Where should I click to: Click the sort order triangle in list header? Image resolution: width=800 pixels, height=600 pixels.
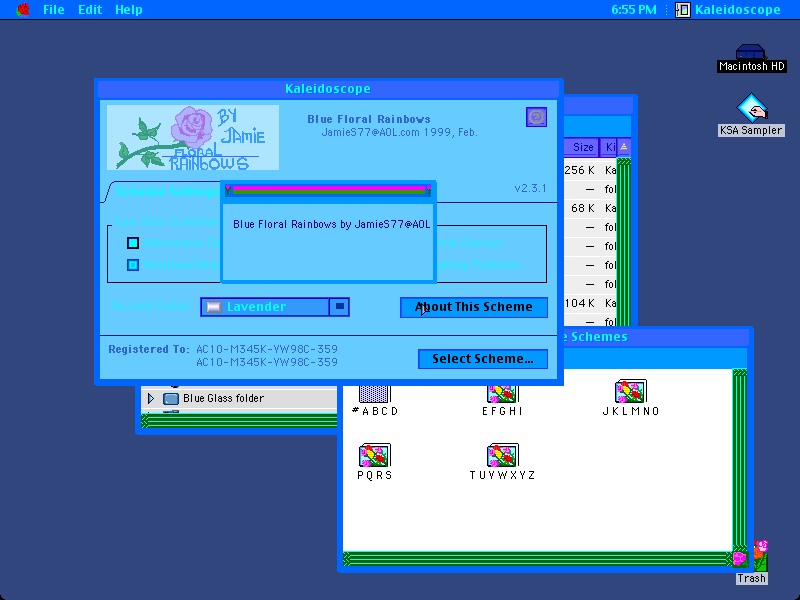pyautogui.click(x=623, y=147)
